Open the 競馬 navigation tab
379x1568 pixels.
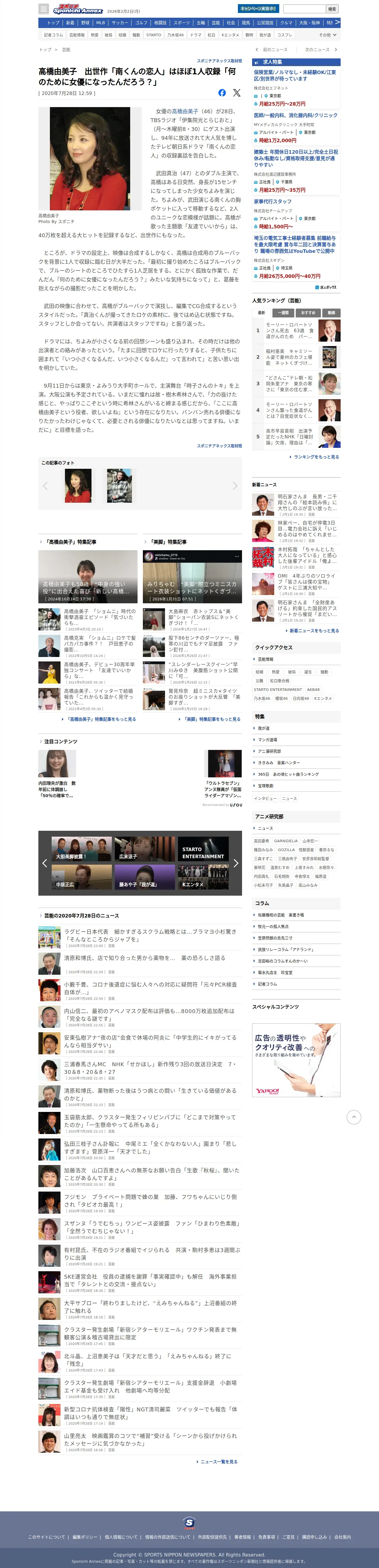click(246, 22)
